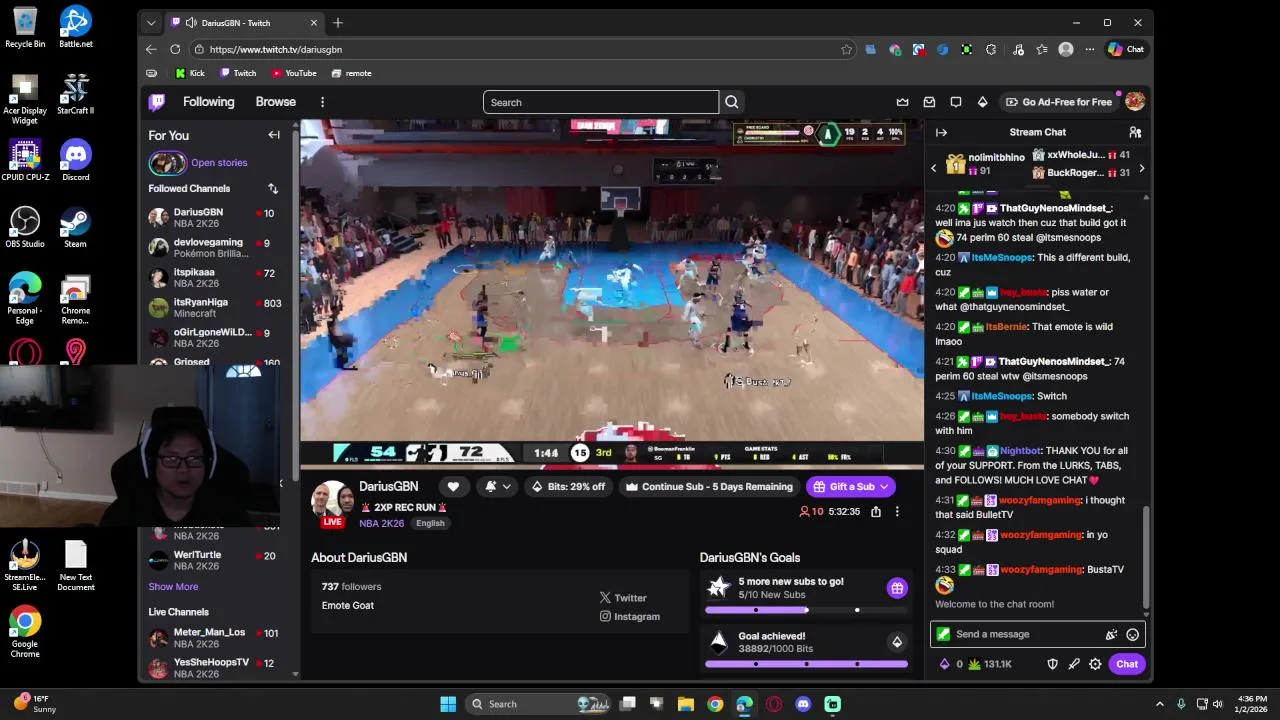Toggle follow with the heart button
Viewport: 1280px width, 720px height.
coord(453,487)
